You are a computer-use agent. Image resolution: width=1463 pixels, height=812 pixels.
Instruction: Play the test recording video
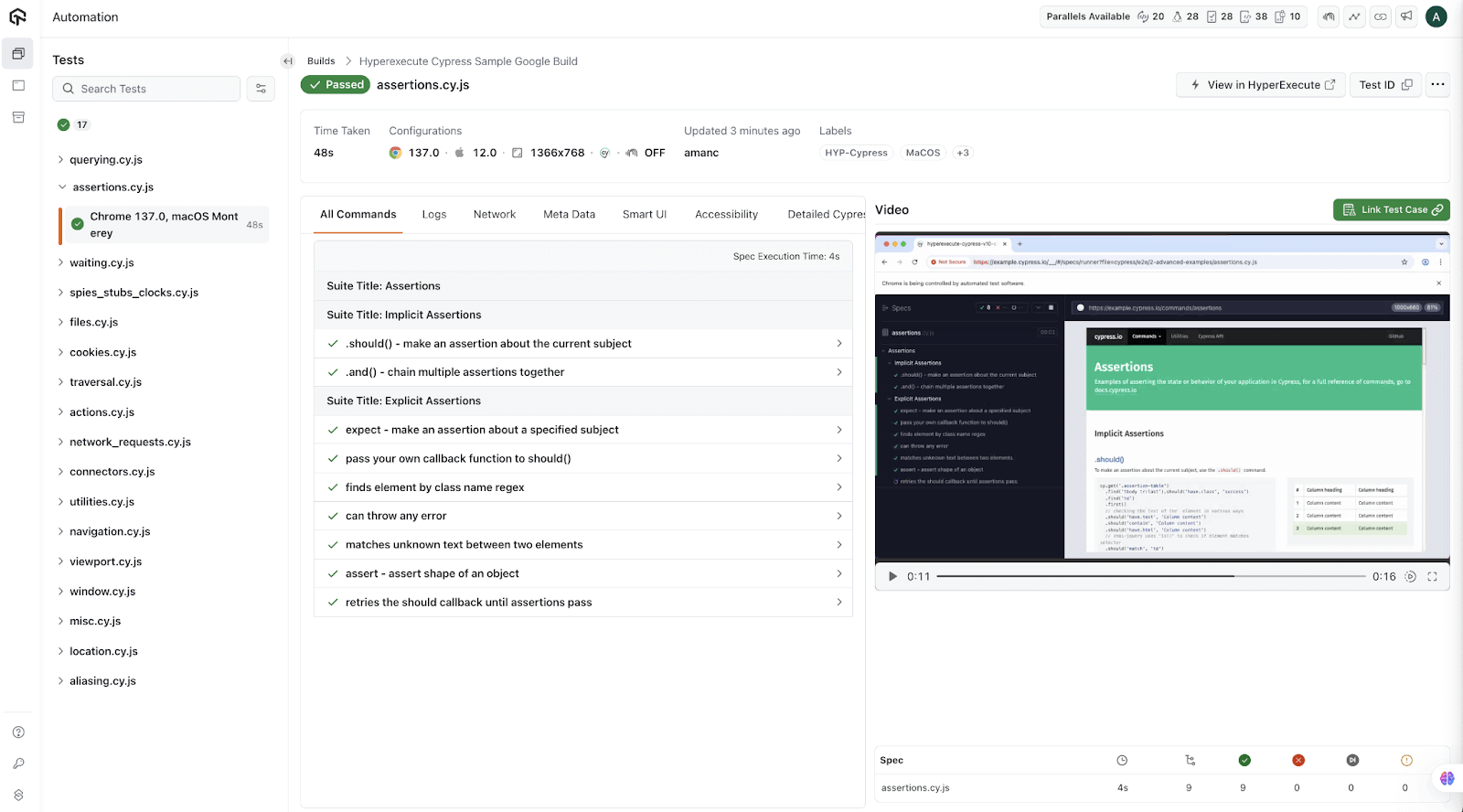892,577
